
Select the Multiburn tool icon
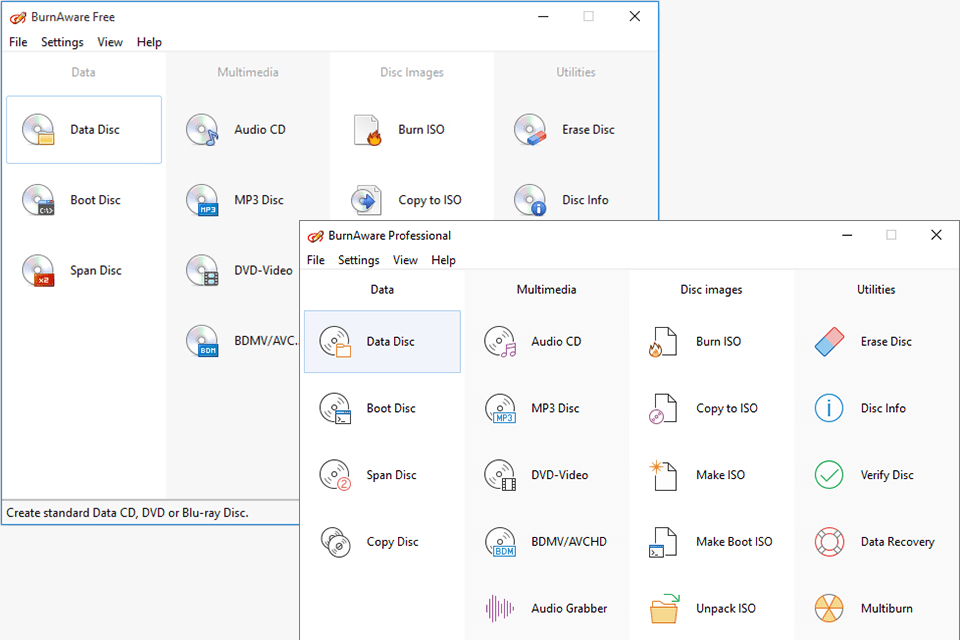829,608
